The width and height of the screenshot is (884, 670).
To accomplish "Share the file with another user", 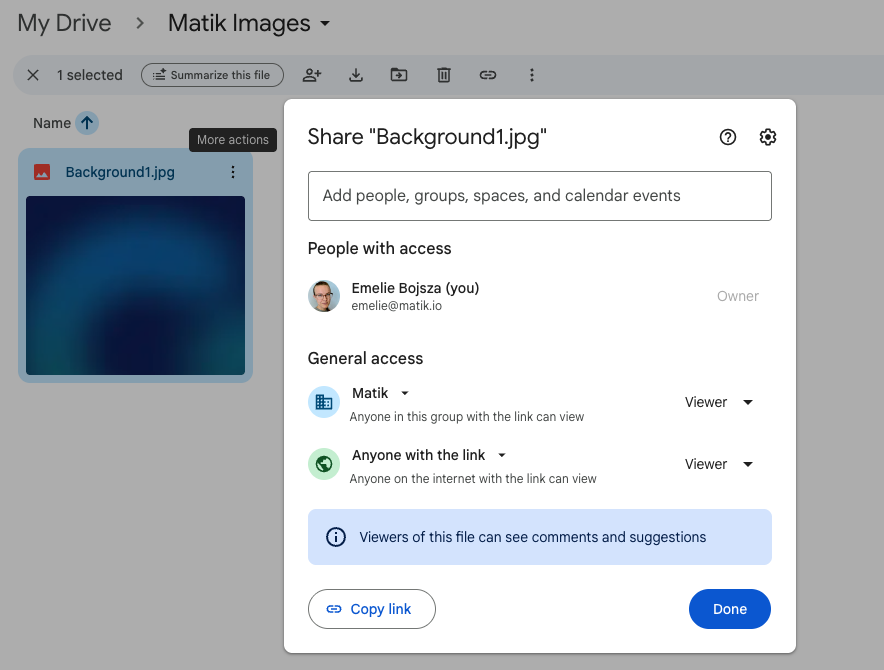I will [x=311, y=75].
